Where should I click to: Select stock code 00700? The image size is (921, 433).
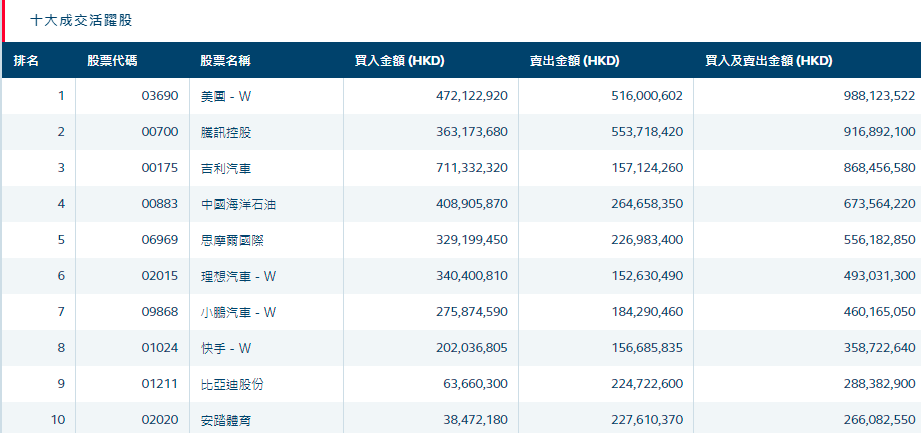[160, 132]
